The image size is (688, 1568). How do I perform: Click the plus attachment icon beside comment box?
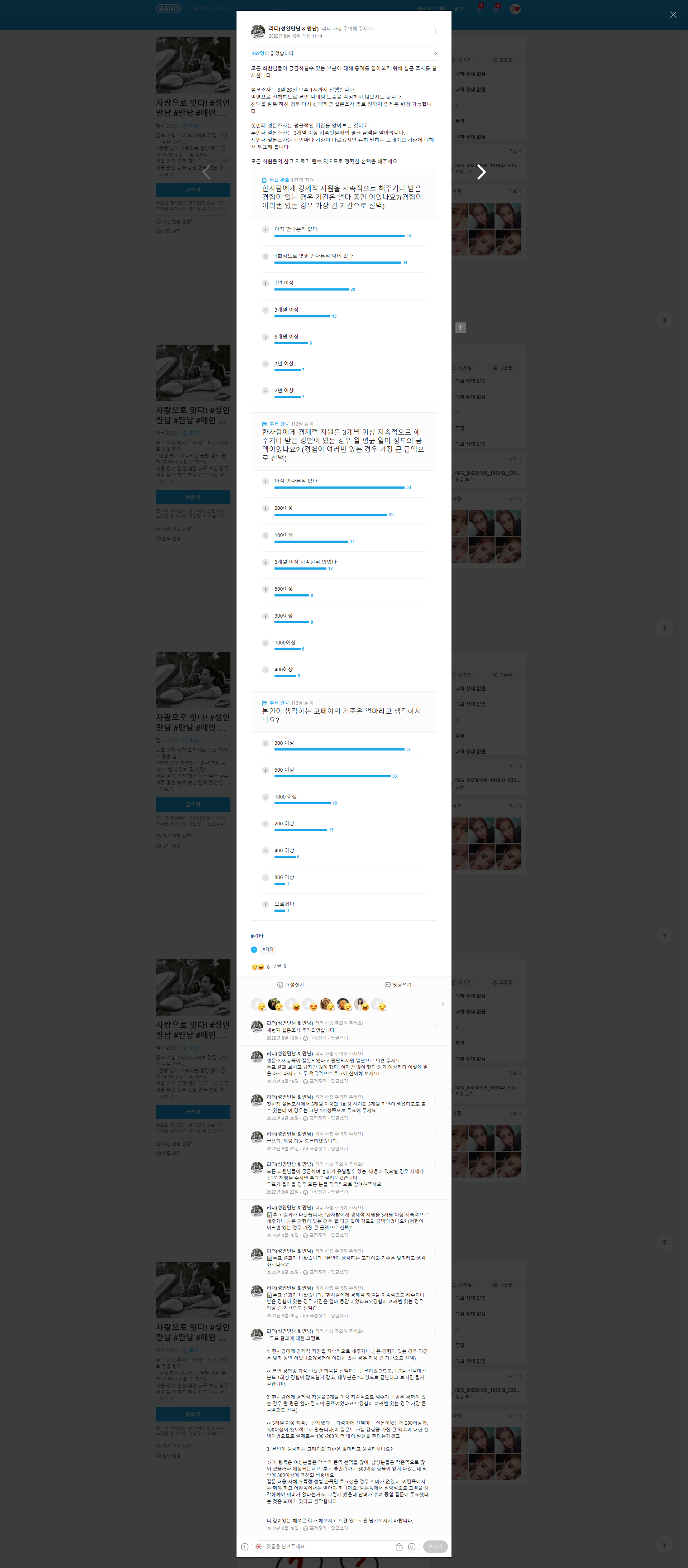245,1547
